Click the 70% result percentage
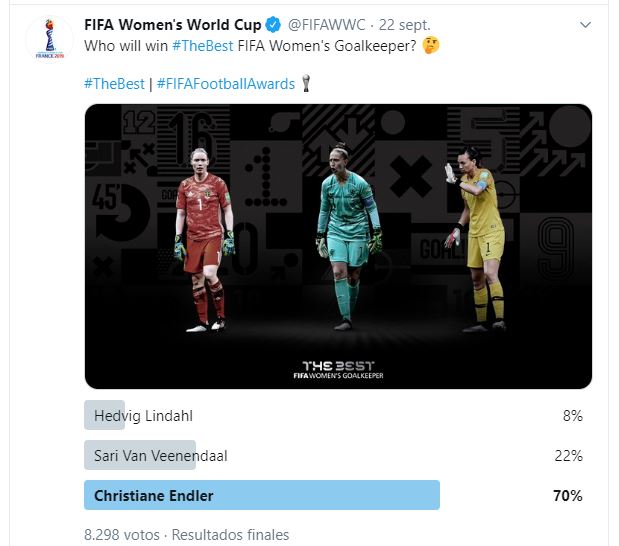619x546 pixels. pos(568,495)
